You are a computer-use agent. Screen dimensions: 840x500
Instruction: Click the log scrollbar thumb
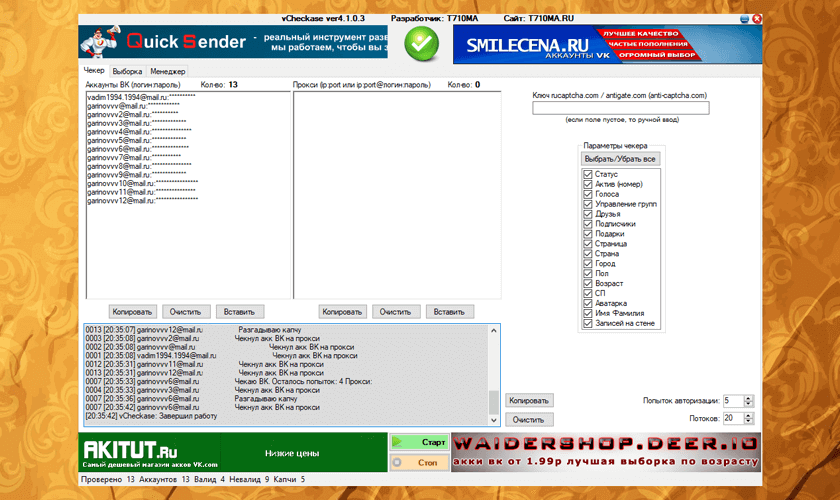[493, 402]
